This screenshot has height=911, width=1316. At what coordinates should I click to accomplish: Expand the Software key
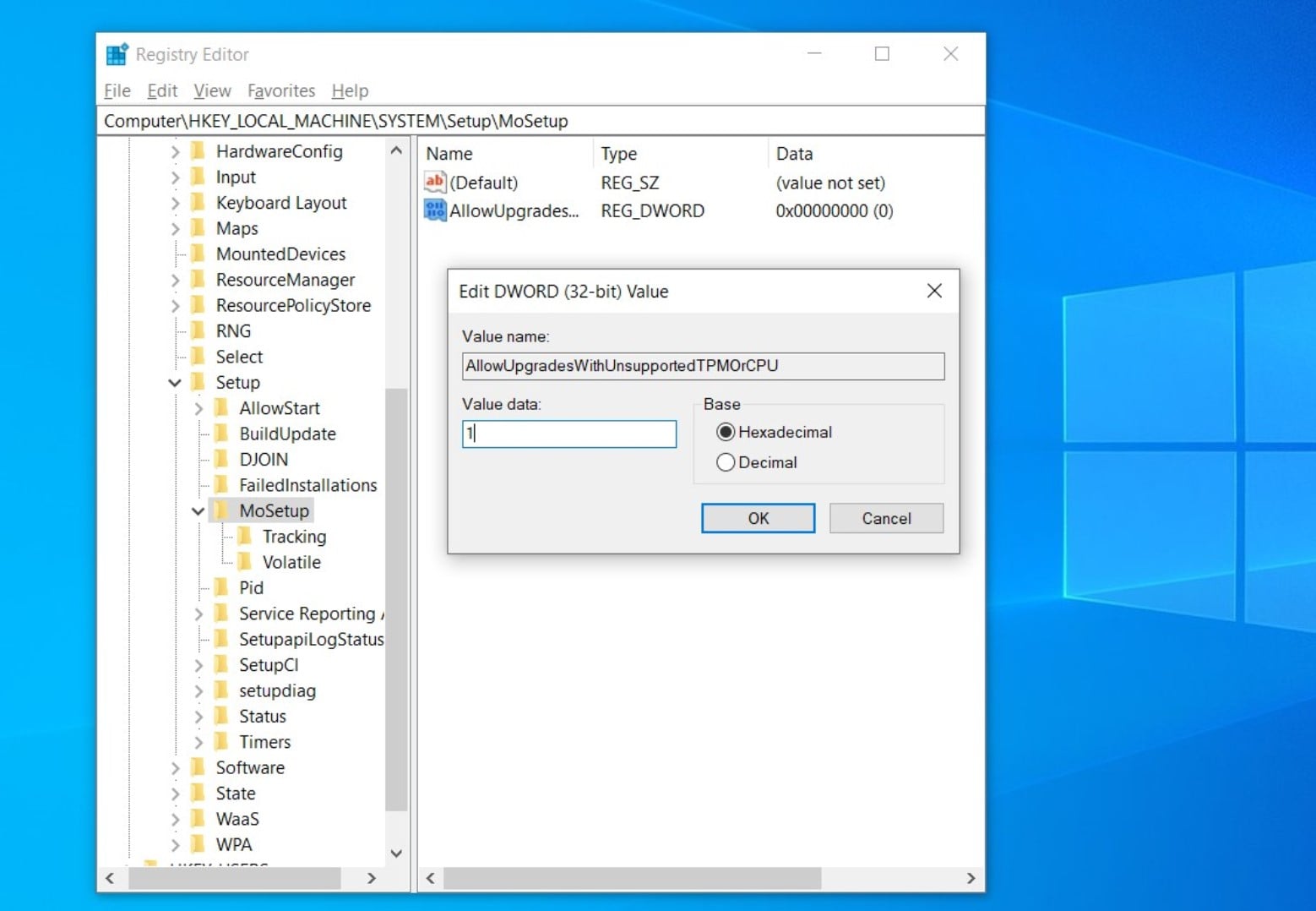[x=175, y=767]
